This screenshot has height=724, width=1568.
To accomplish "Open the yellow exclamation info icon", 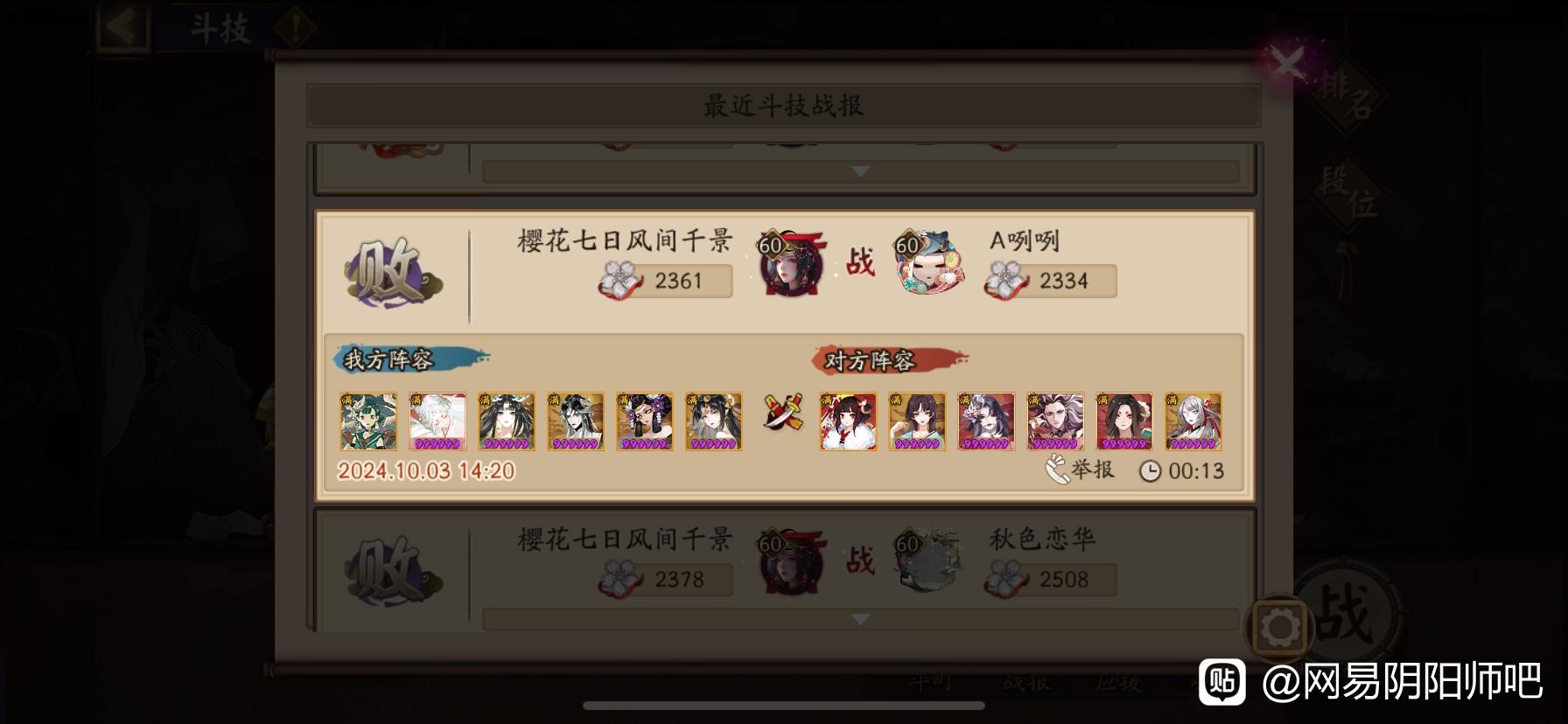I will tap(295, 28).
